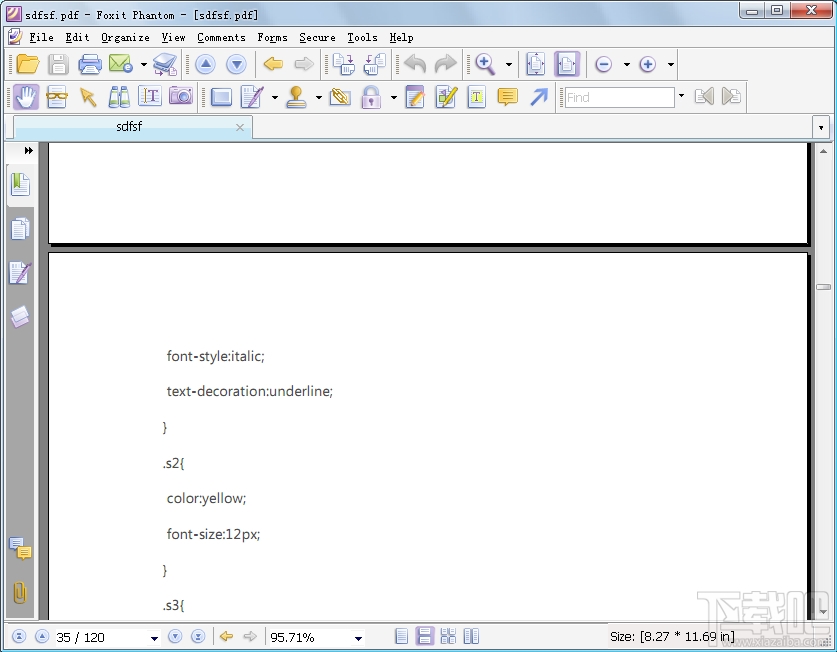Open the padlock security dropdown arrow
Viewport: 837px width, 652px height.
393,97
